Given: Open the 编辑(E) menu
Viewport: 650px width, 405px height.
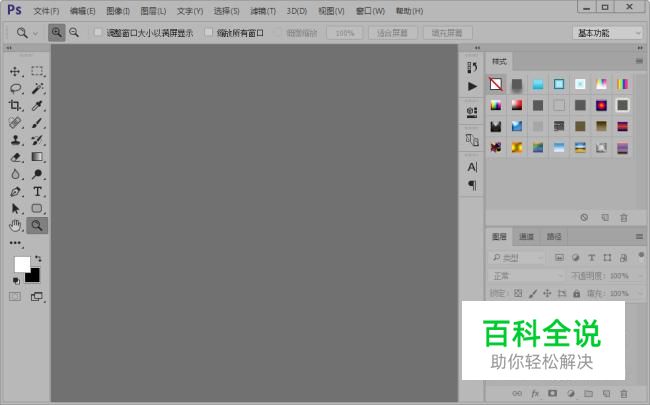Looking at the screenshot, I should click(x=82, y=11).
